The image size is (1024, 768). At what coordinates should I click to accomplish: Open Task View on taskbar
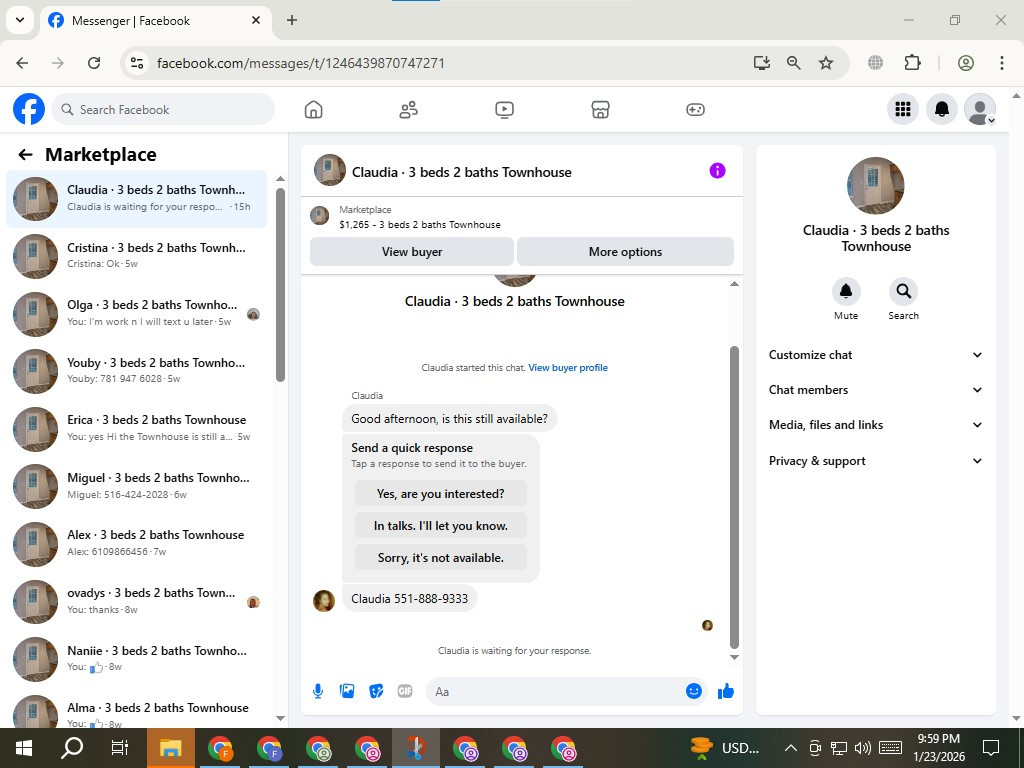pos(120,748)
